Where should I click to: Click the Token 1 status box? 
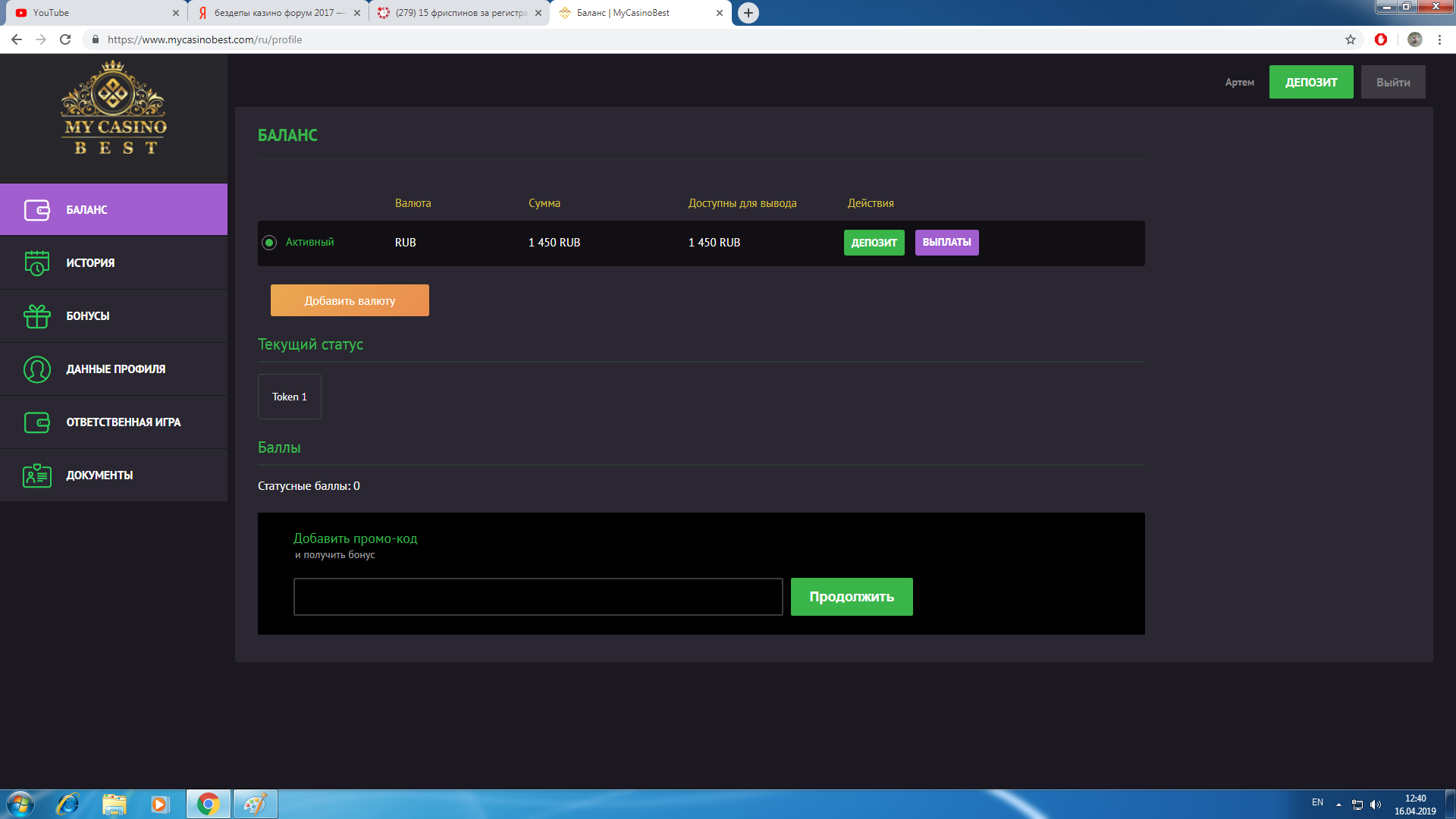point(290,397)
